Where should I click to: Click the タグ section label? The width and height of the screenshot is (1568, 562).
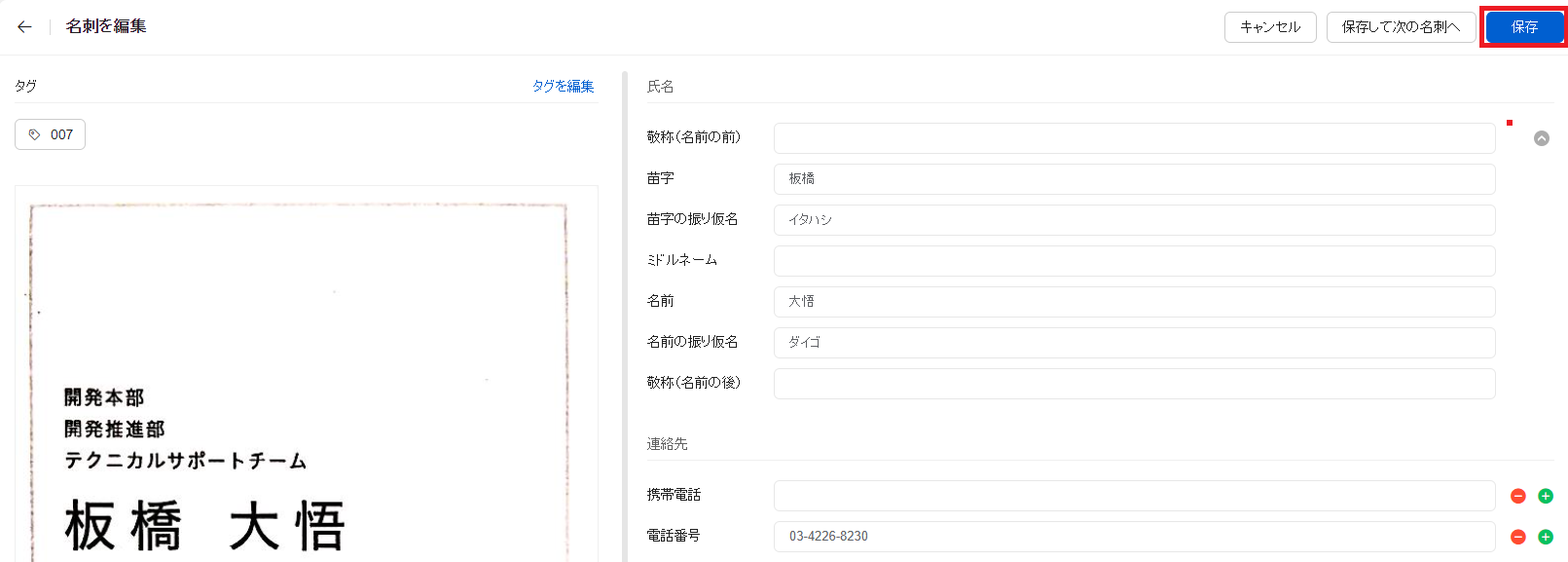point(25,86)
